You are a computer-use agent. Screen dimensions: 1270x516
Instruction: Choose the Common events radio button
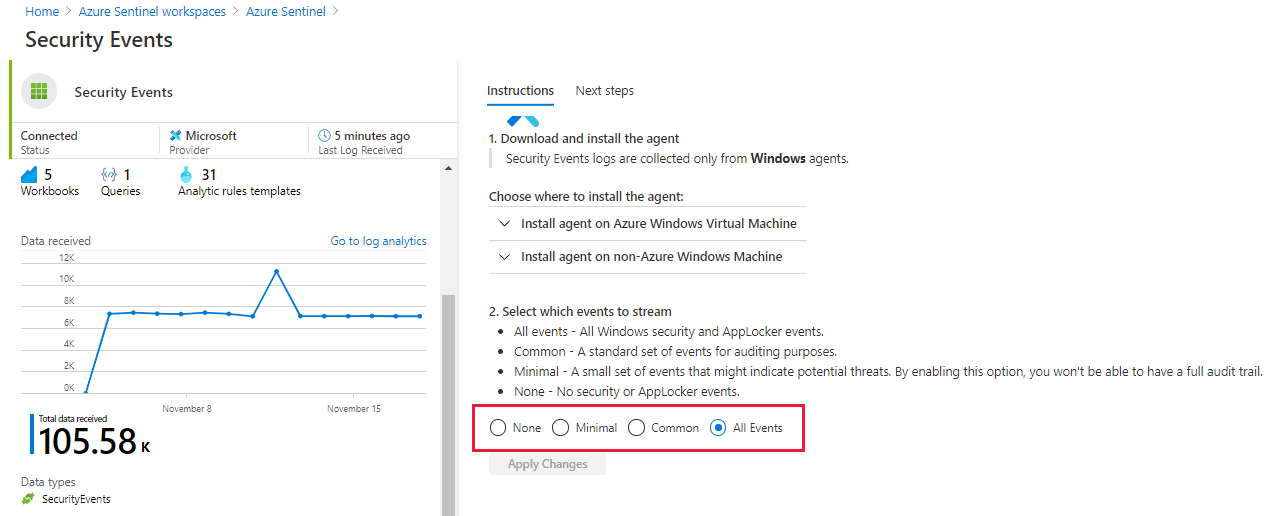(x=636, y=428)
